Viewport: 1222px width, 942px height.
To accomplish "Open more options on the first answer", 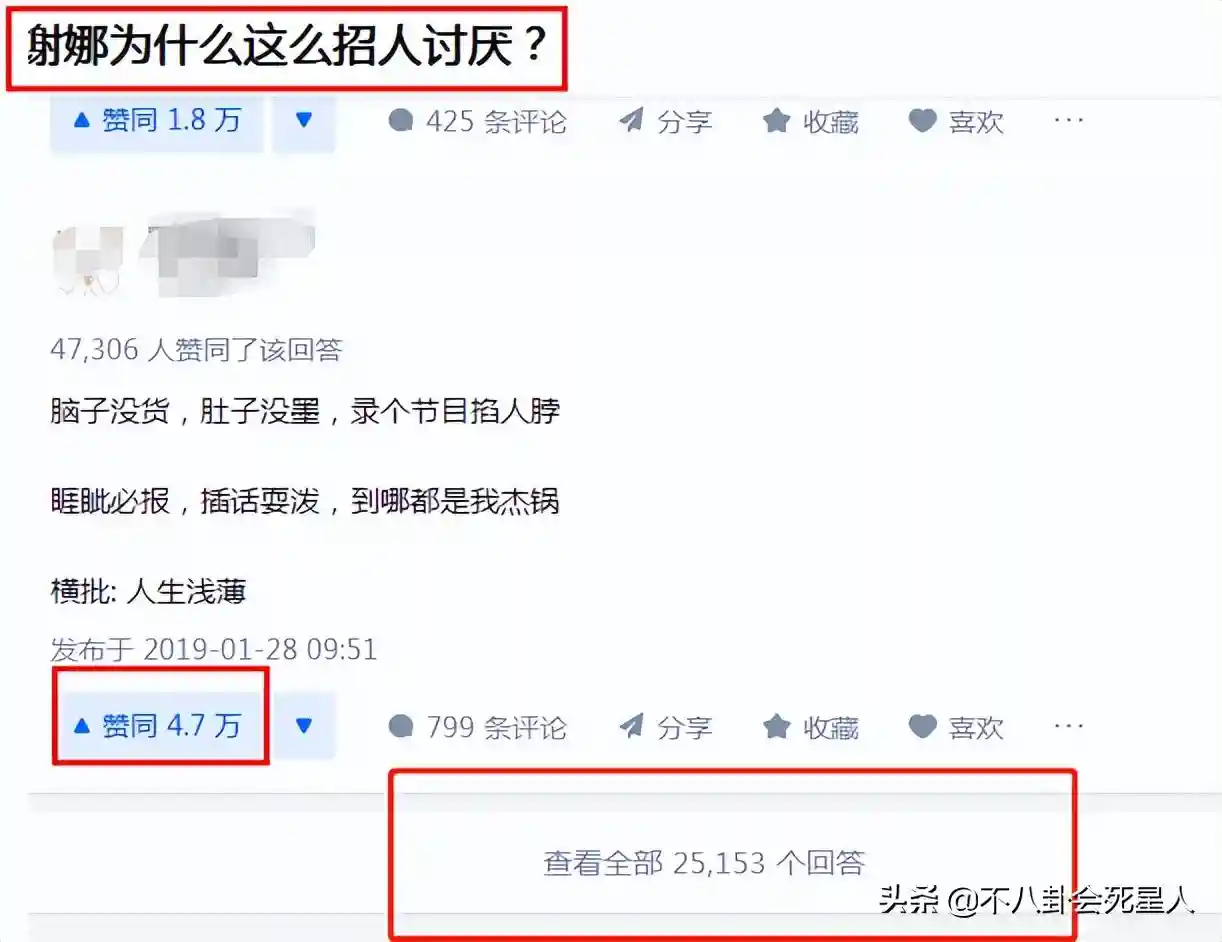I will click(x=1069, y=121).
